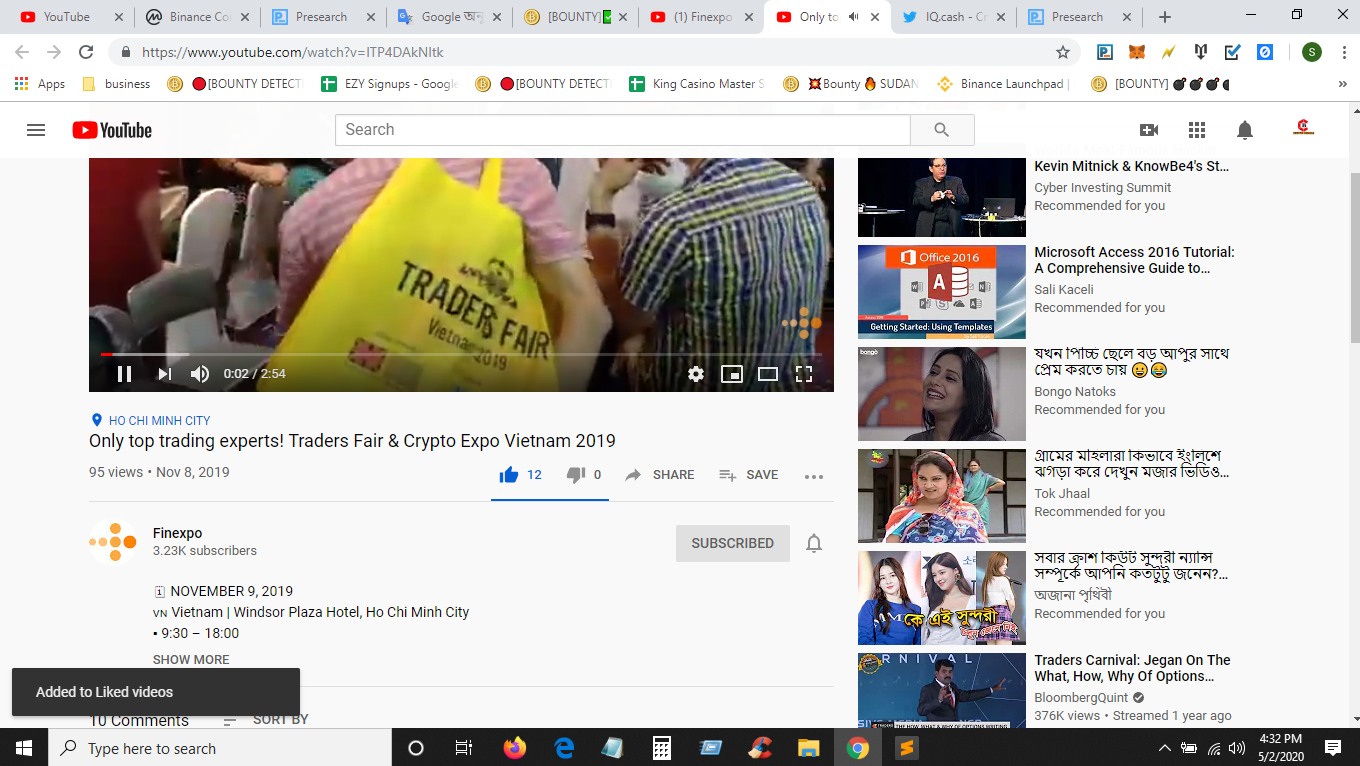Screen dimensions: 1360x766
Task: Open the YouTube guide hamburger menu
Action: [36, 130]
